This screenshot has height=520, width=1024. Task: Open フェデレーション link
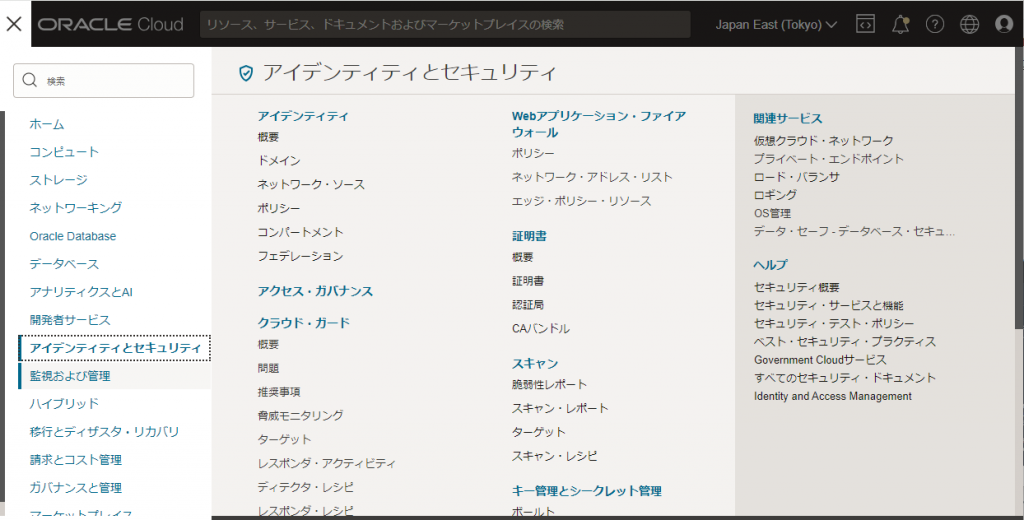[x=300, y=256]
